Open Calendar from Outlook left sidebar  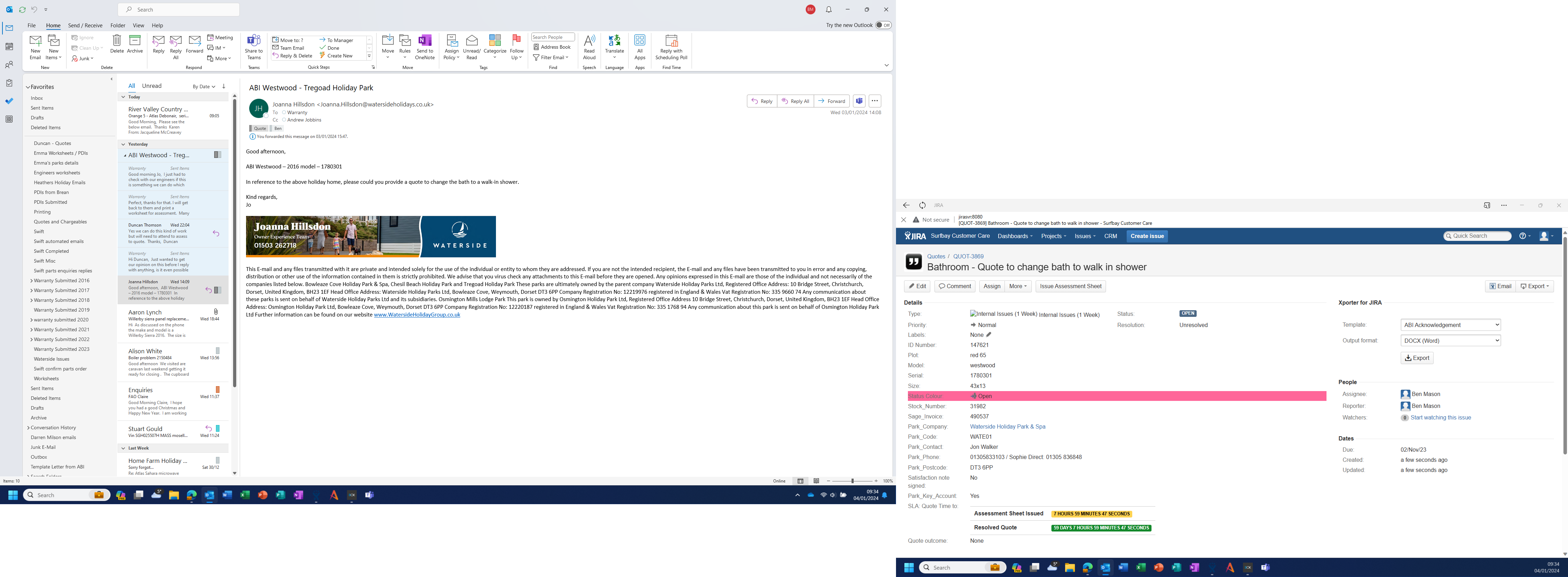pyautogui.click(x=9, y=46)
